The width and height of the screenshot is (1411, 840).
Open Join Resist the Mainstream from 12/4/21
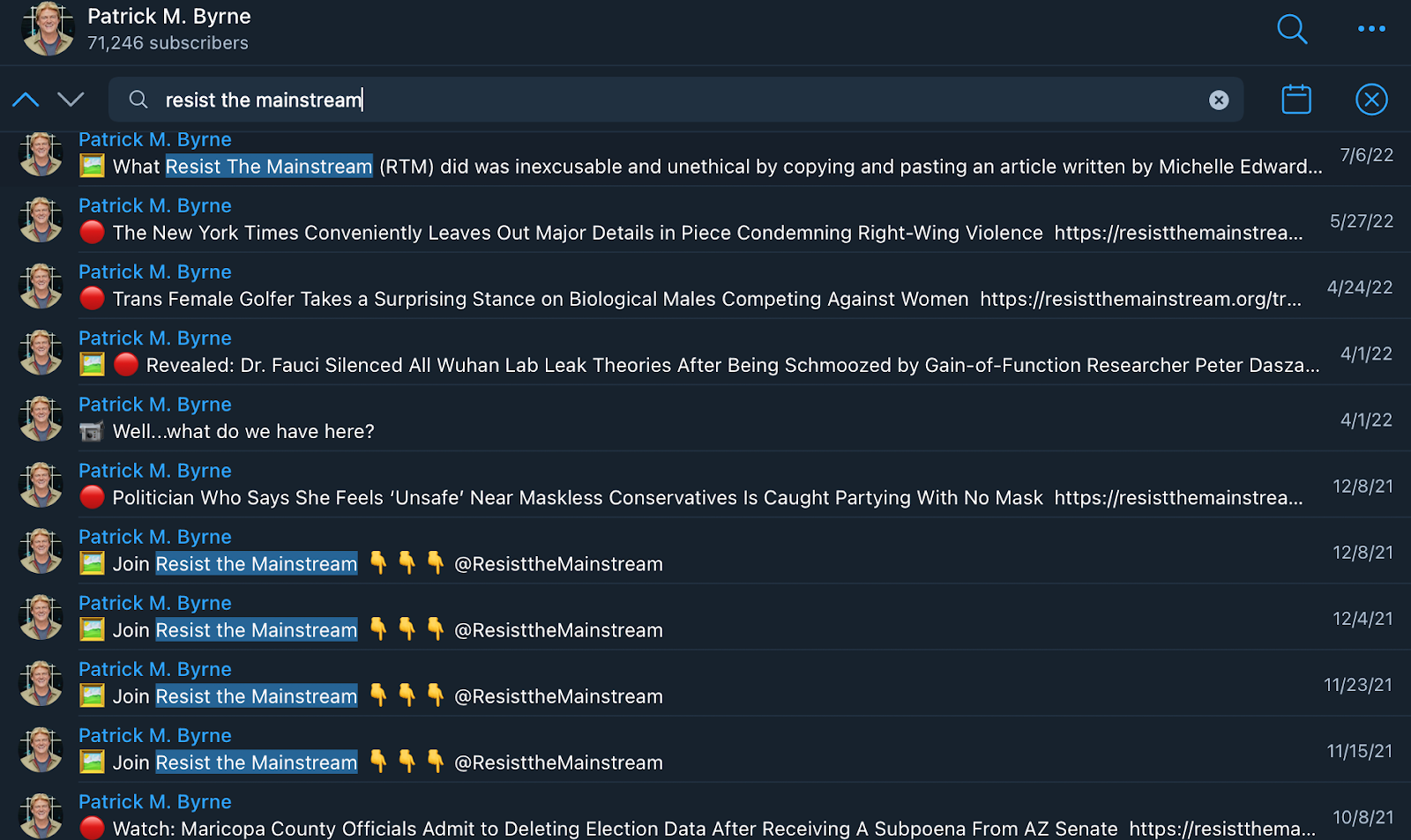click(705, 618)
